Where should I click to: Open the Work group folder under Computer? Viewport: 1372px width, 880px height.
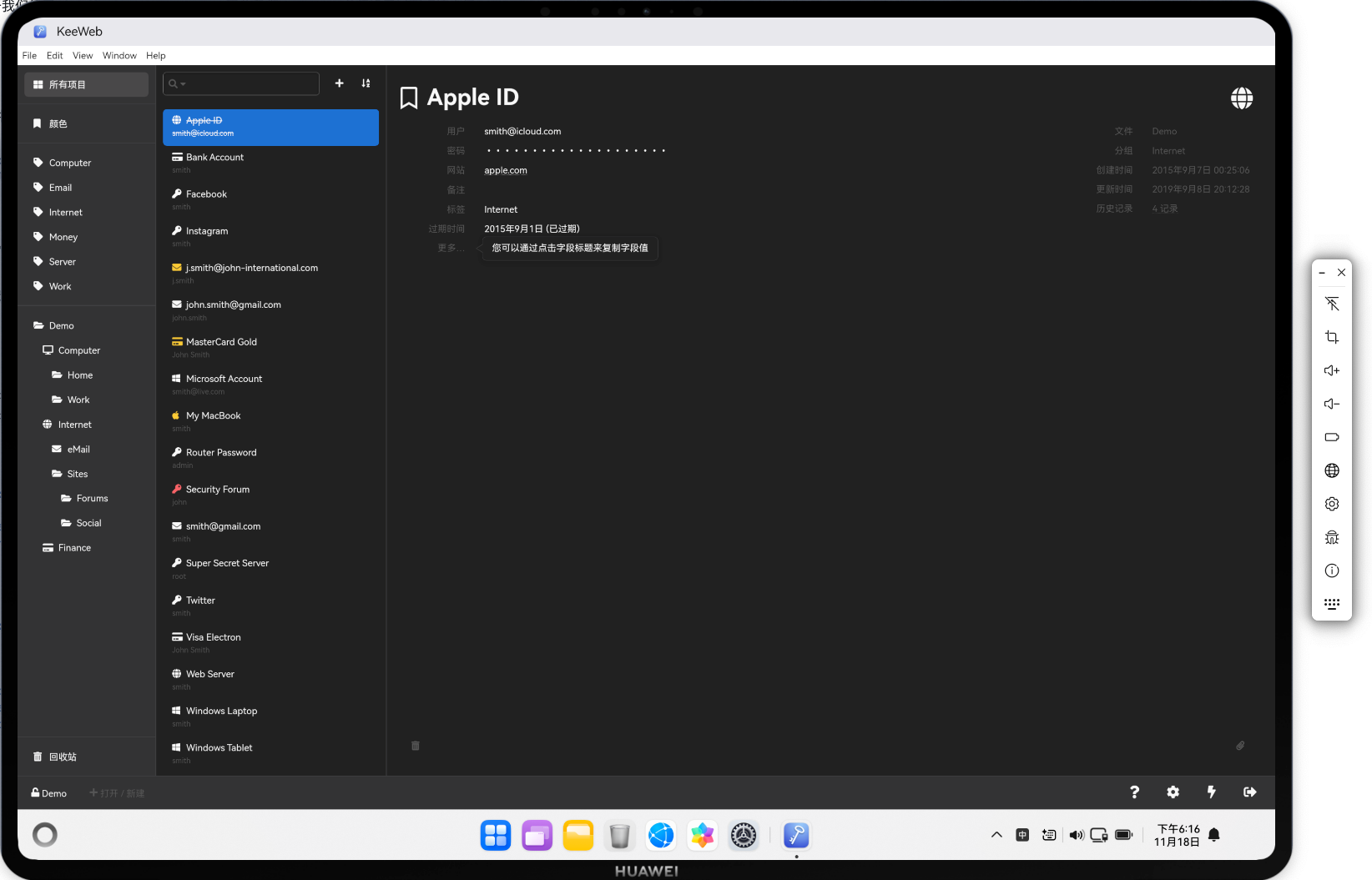pos(86,400)
